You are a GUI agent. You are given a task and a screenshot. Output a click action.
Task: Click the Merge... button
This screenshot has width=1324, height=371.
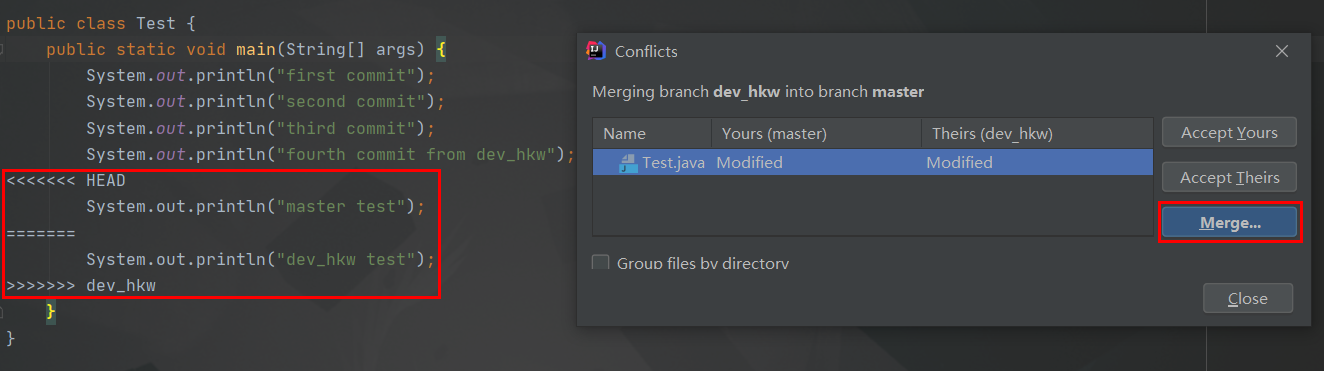pos(1230,223)
